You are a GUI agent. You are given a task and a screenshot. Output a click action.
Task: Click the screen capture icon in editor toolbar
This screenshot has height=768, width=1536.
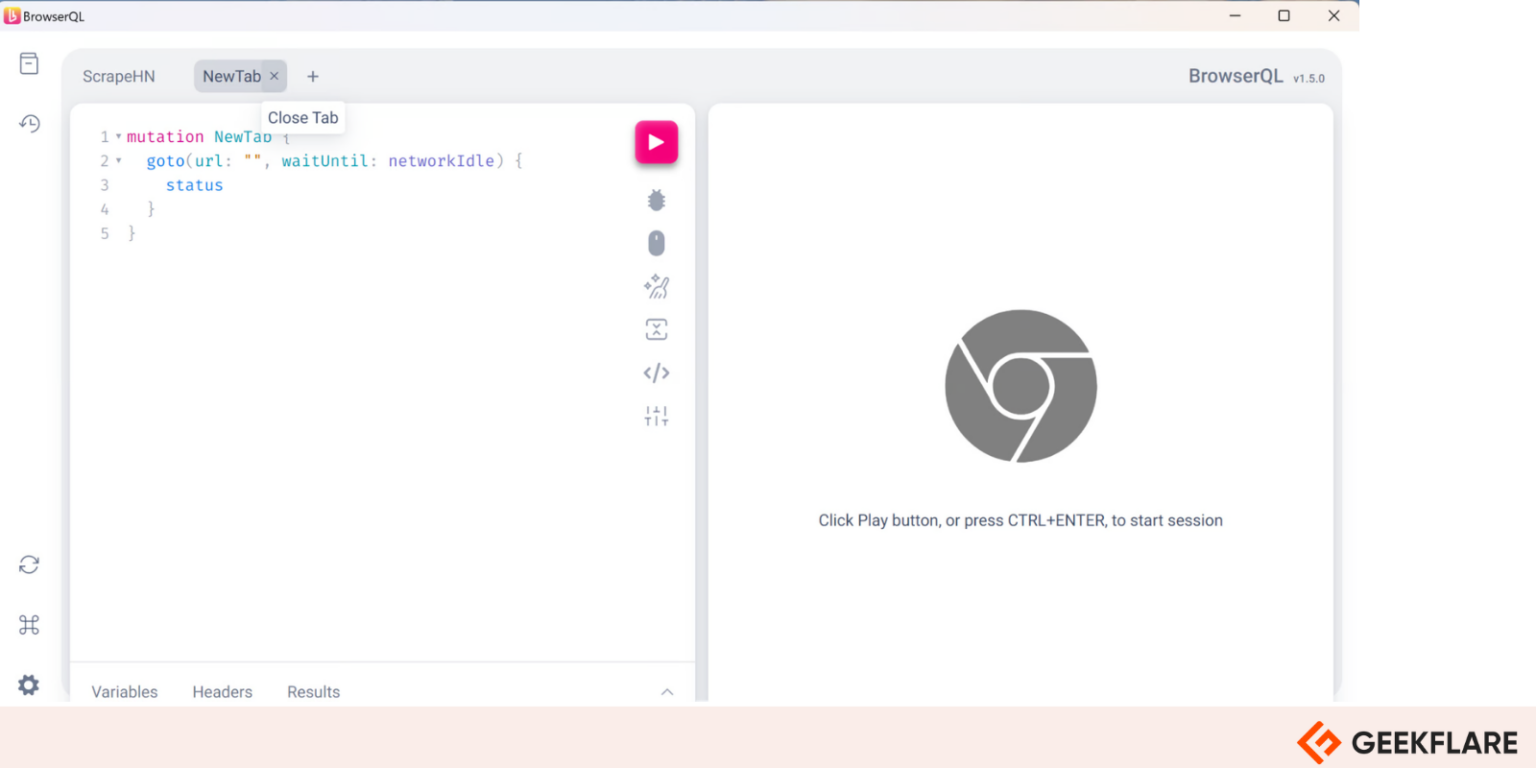pyautogui.click(x=656, y=330)
